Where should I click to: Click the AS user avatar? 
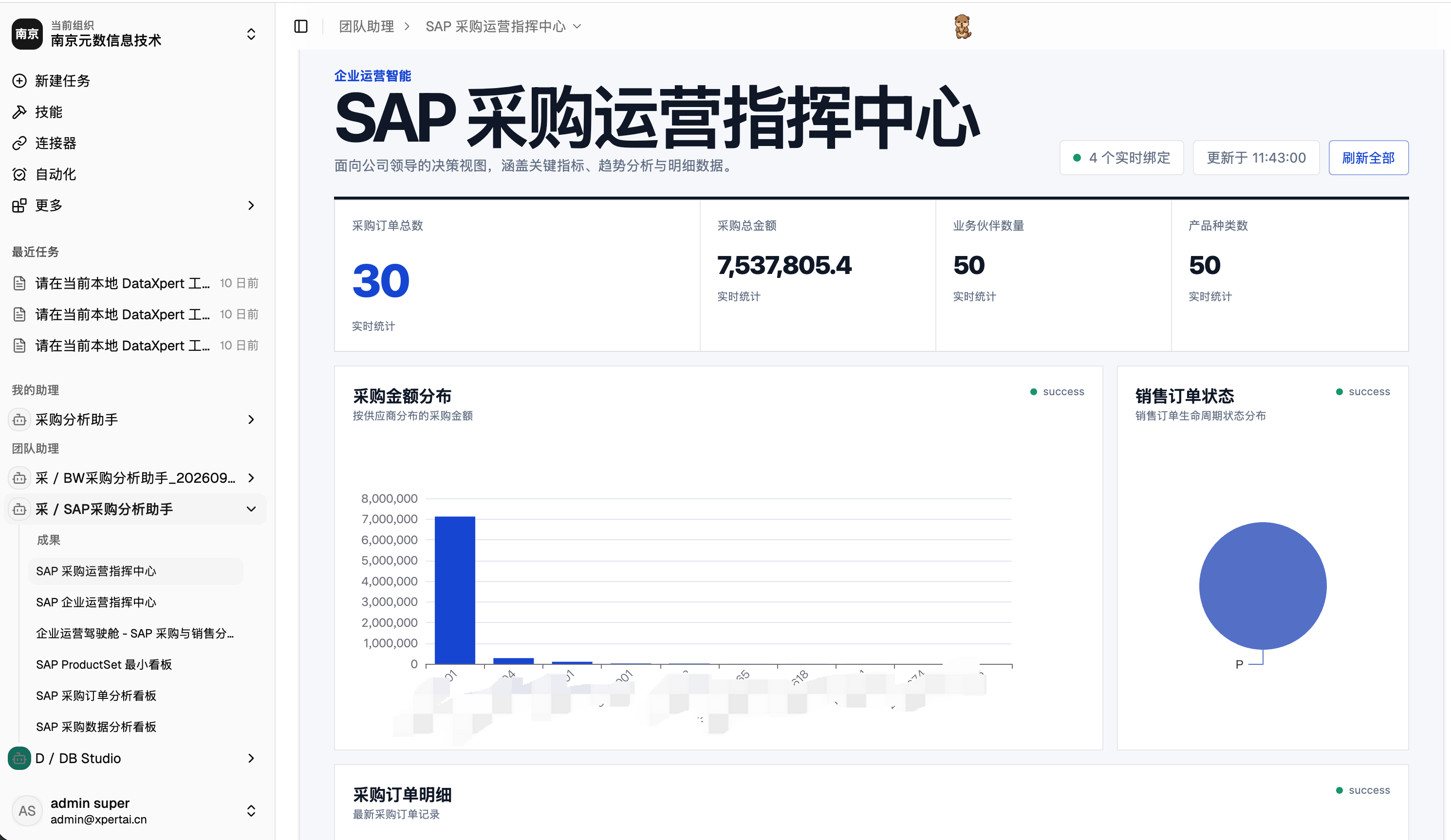click(x=27, y=810)
